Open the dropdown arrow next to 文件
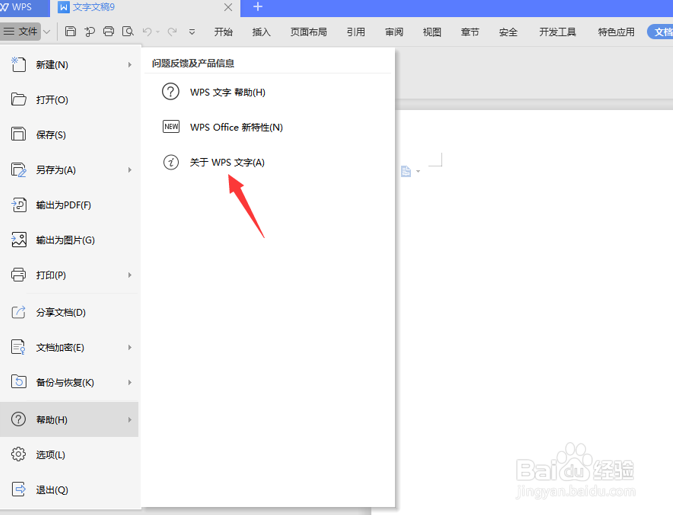Viewport: 673px width, 515px height. [47, 32]
